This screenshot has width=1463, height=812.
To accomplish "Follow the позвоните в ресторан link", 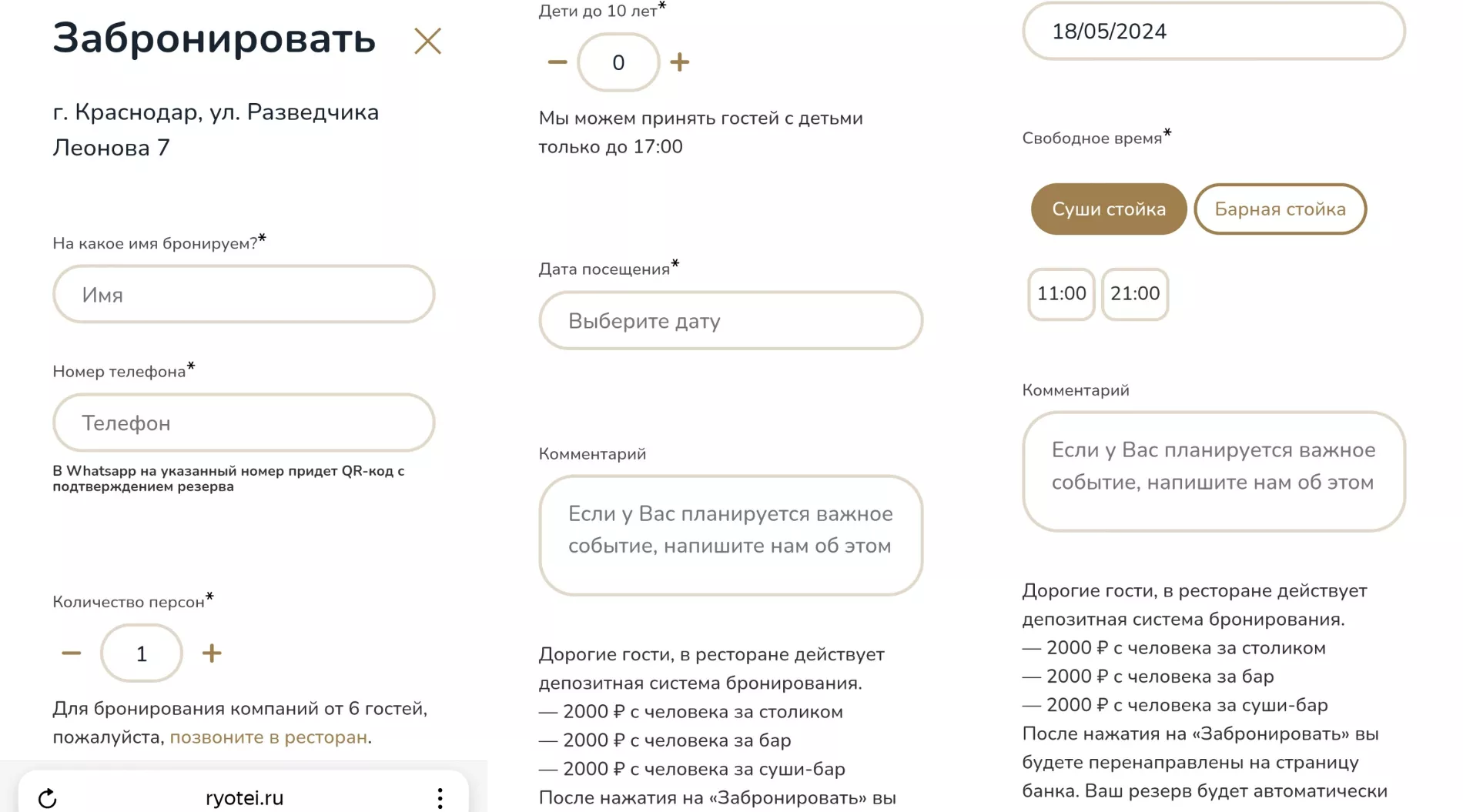I will pos(268,737).
